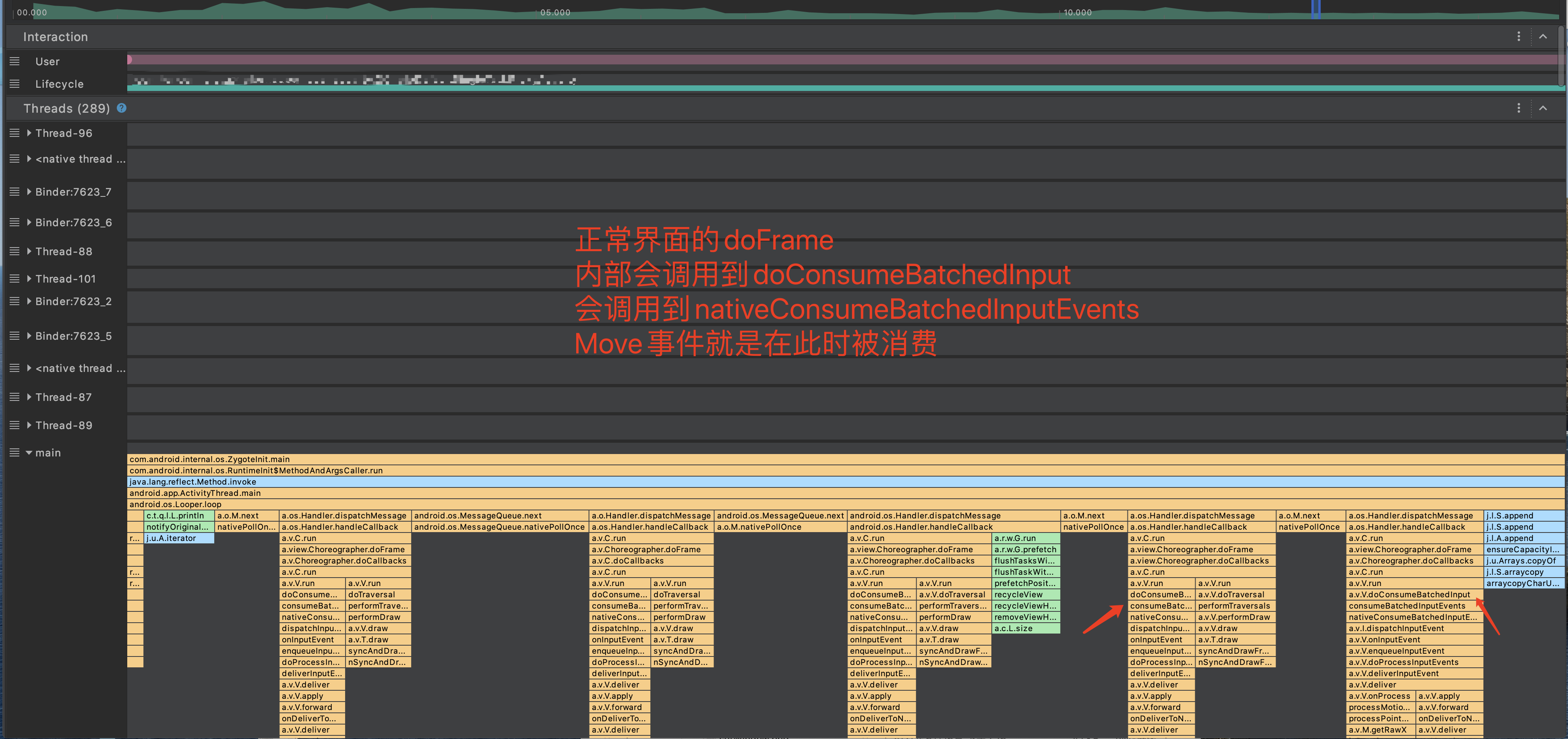Collapse the Interaction section with its chevron

click(x=1544, y=37)
